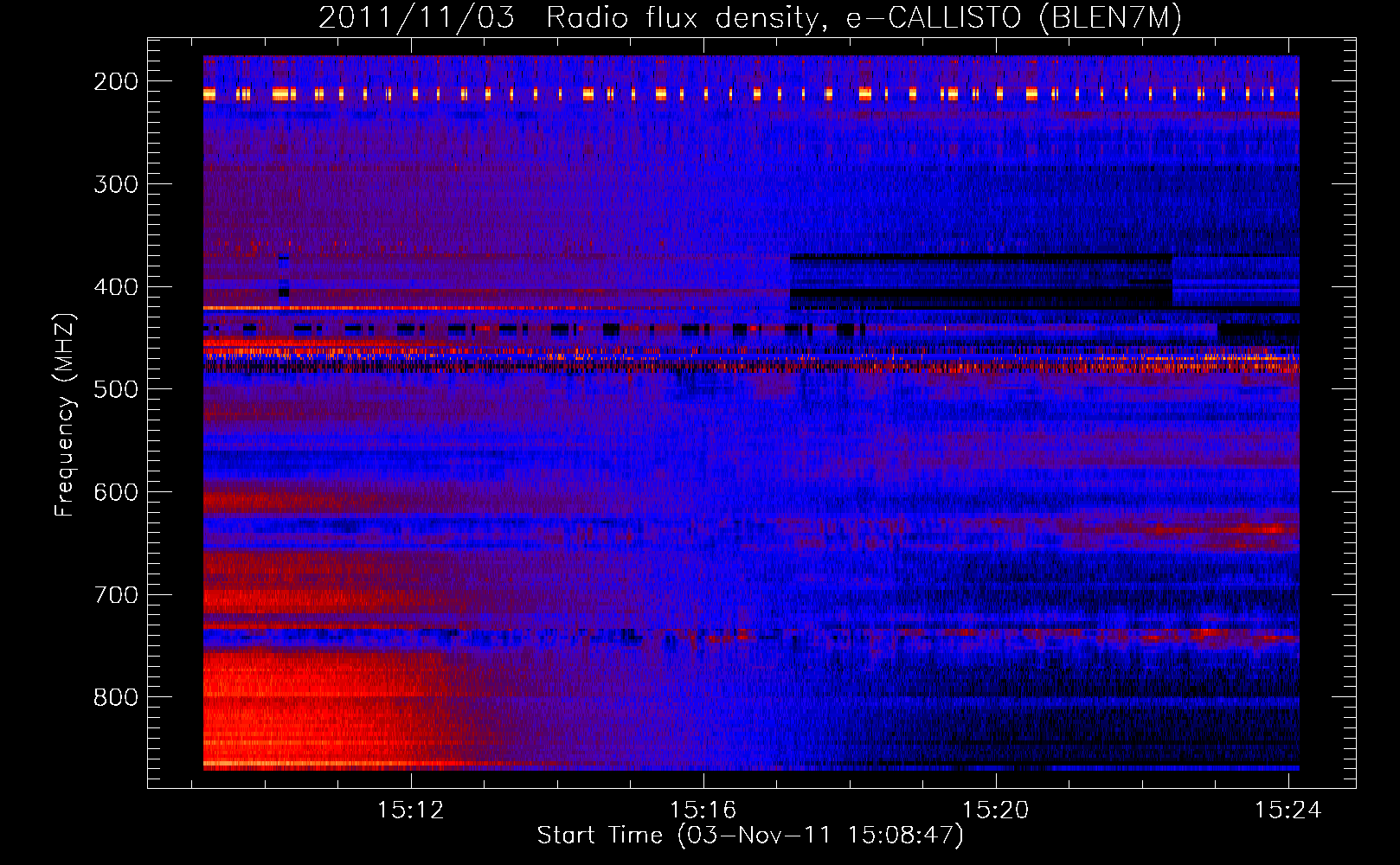This screenshot has width=1400, height=865.
Task: Click the 15:16 time tick label
Action: coord(703,810)
